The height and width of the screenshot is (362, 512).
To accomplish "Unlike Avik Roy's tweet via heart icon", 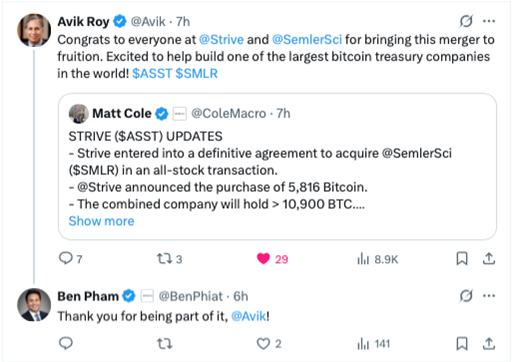I will [263, 259].
